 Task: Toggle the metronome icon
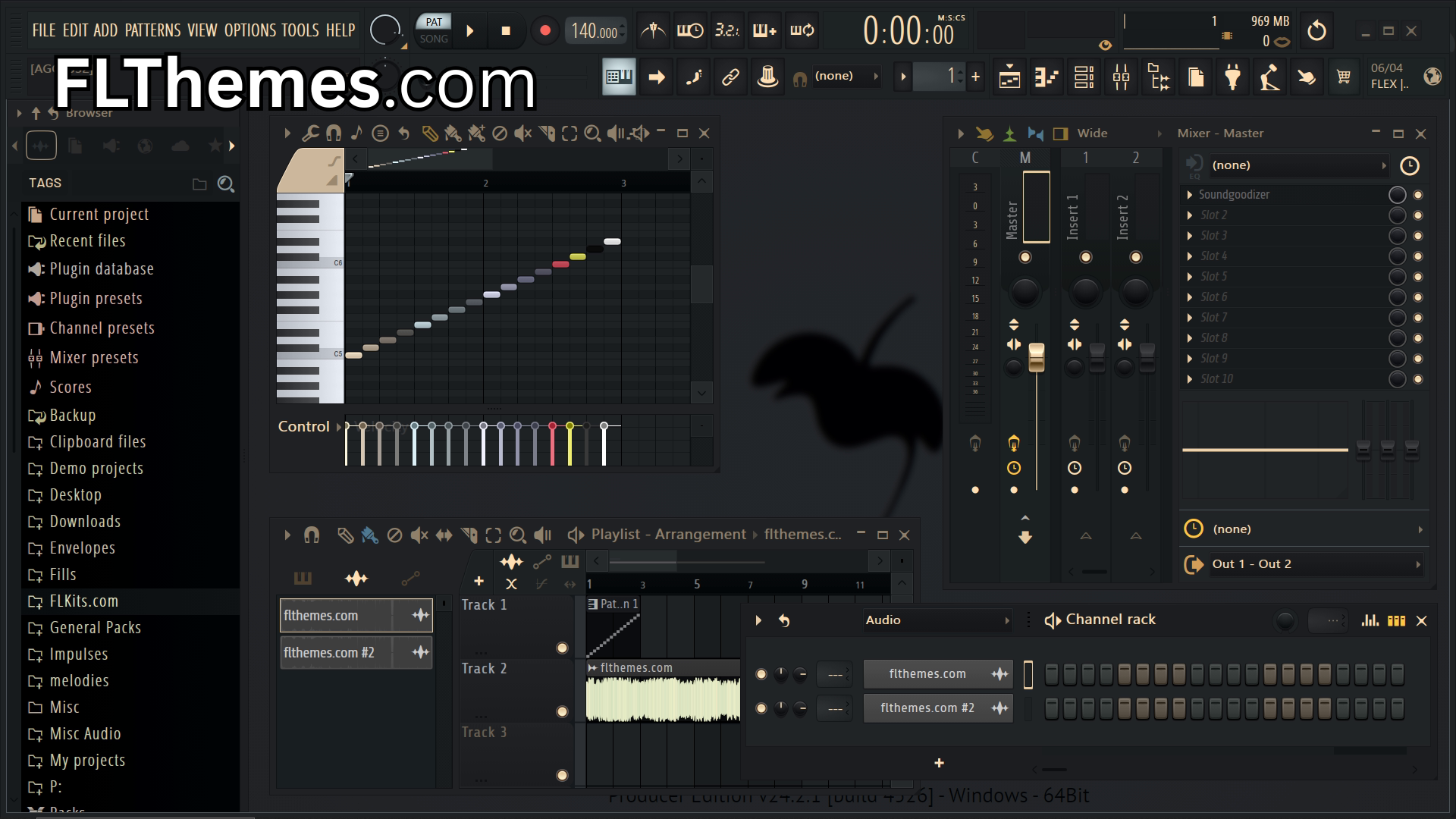(653, 31)
